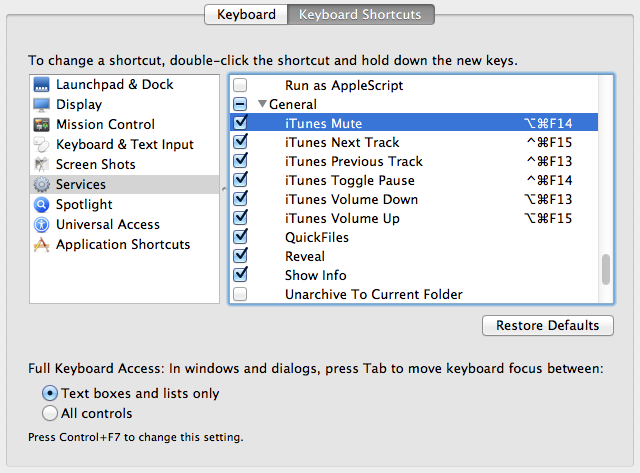Select Launchpad & Dock category
This screenshot has width=640, height=473.
point(114,84)
